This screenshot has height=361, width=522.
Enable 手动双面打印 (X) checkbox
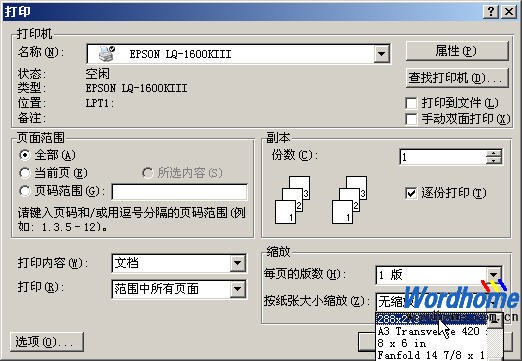[411, 119]
